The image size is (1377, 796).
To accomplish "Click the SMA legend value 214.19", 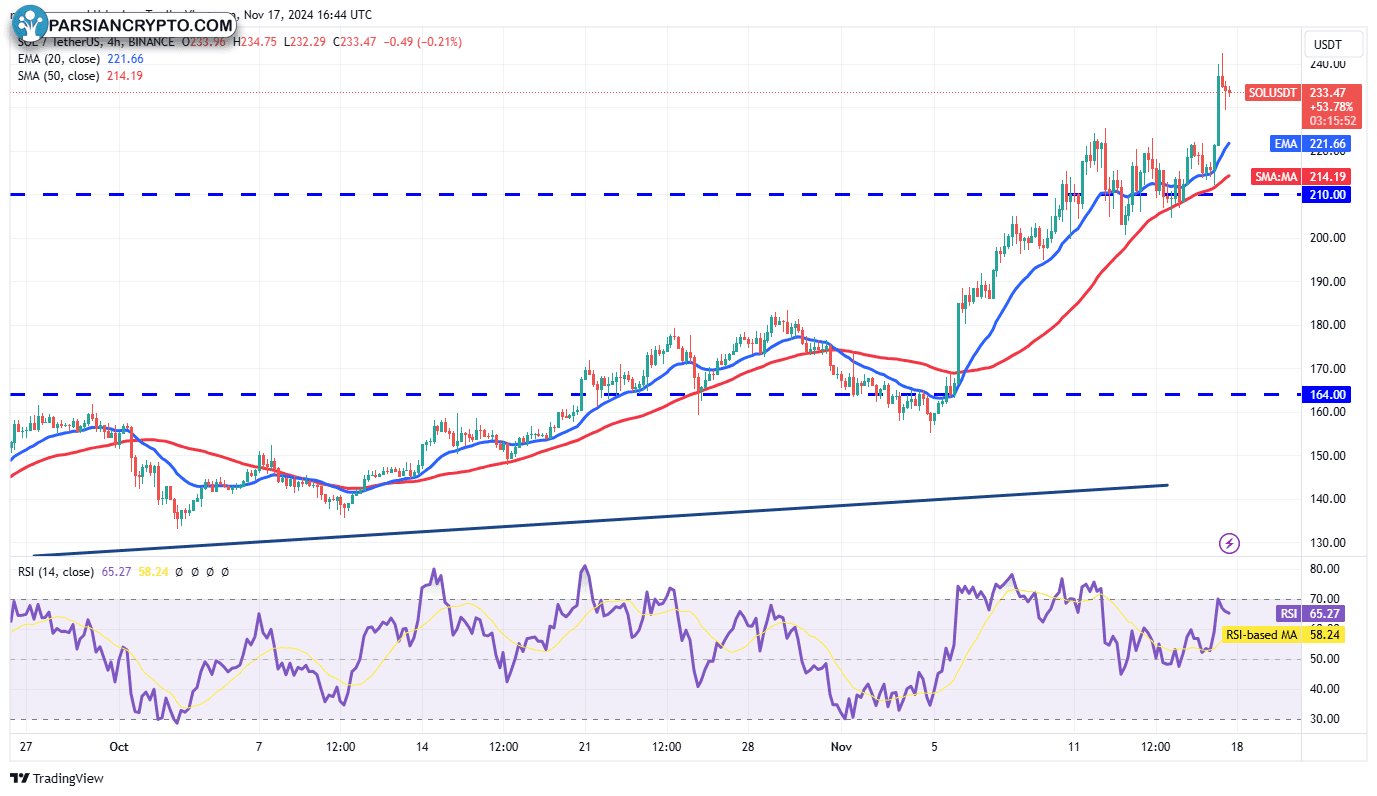I will click(x=125, y=76).
